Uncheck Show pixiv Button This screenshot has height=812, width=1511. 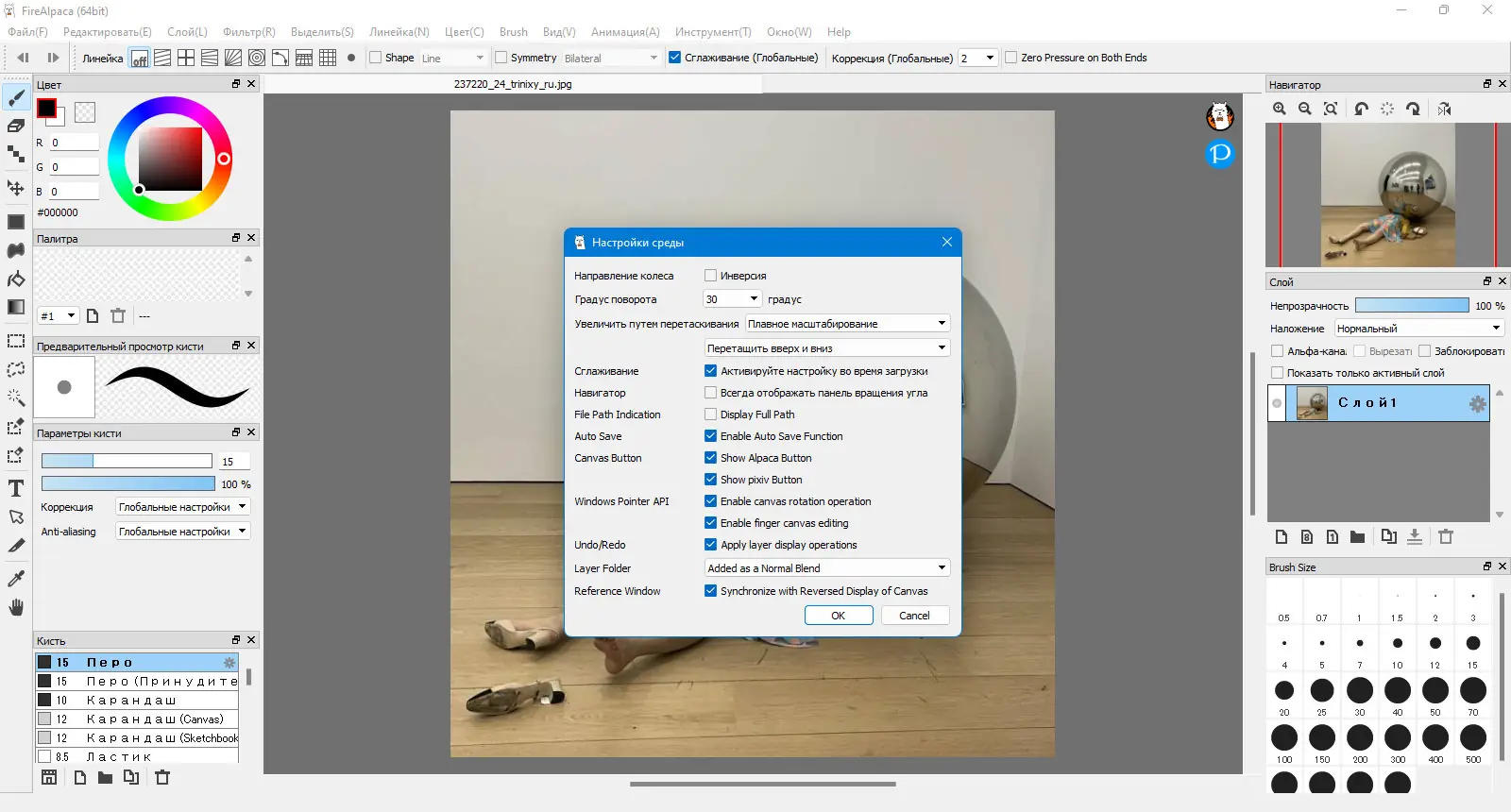710,480
